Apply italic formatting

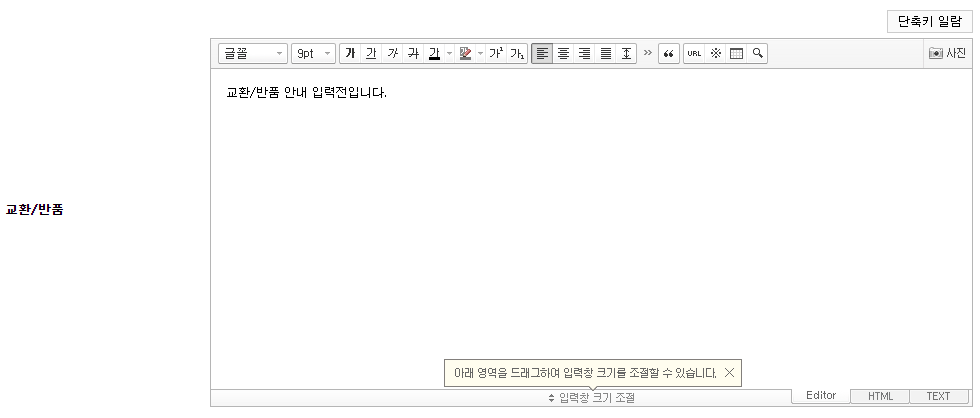392,54
